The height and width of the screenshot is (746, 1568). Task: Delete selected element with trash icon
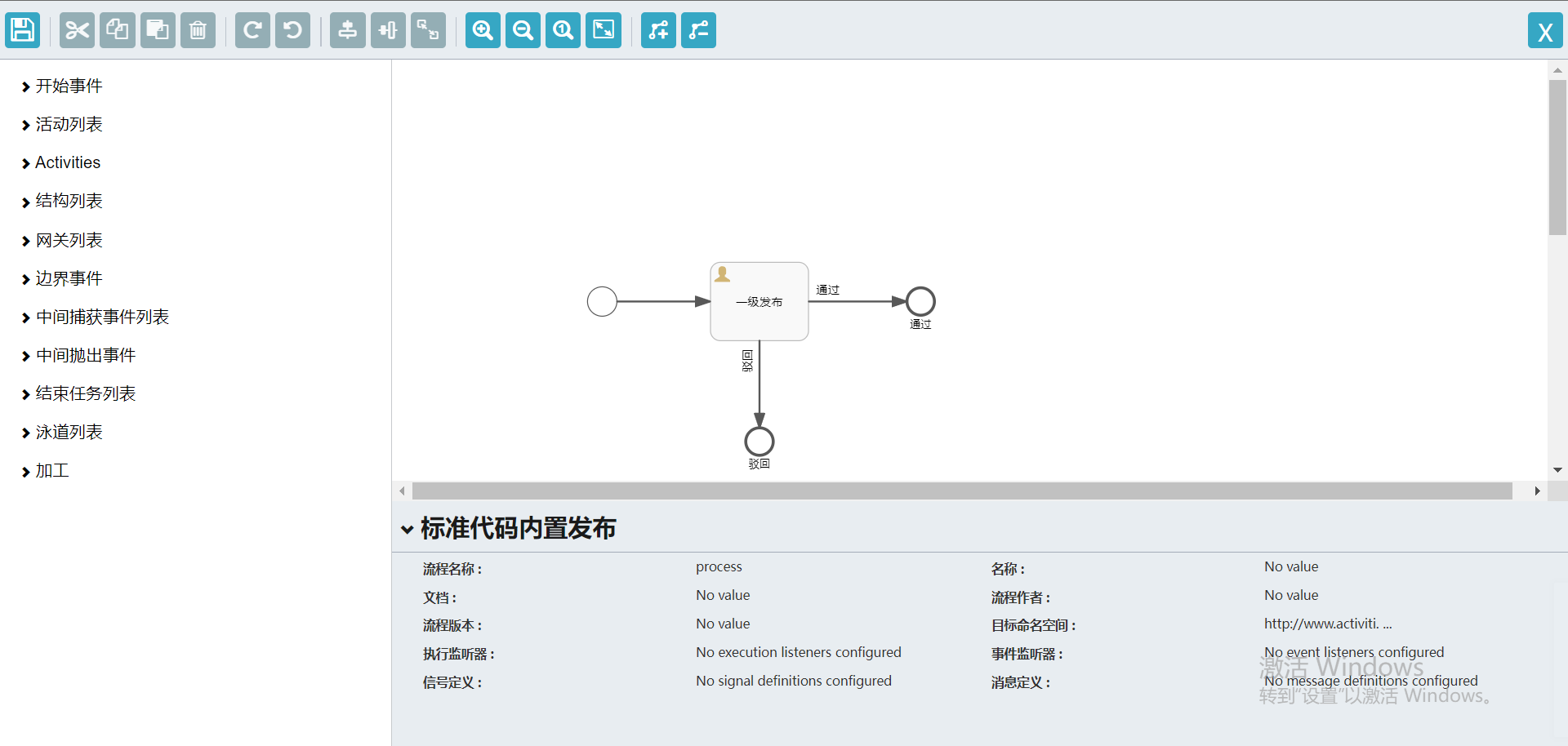coord(198,31)
